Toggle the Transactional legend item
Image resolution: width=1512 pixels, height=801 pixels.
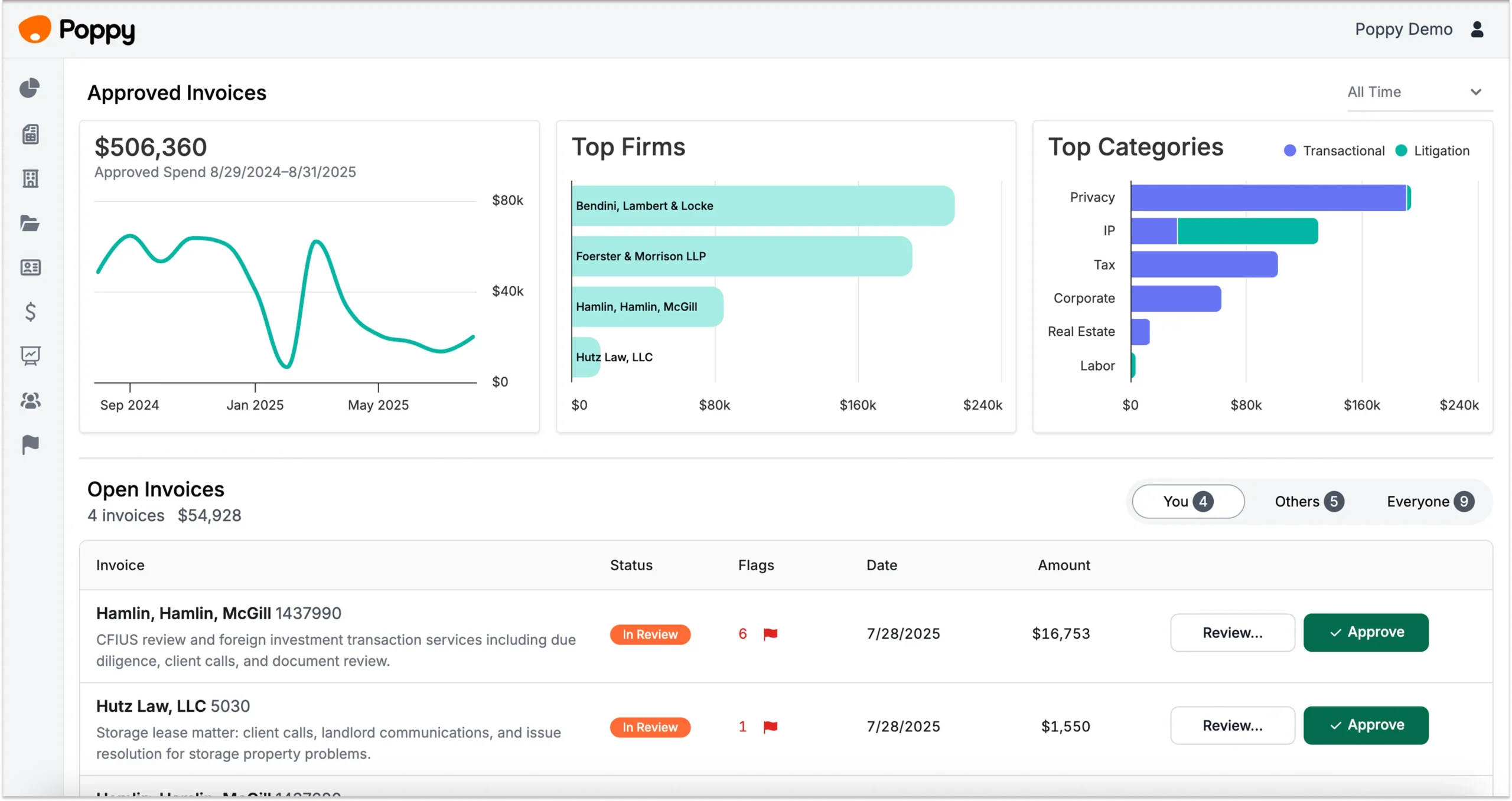tap(1334, 151)
